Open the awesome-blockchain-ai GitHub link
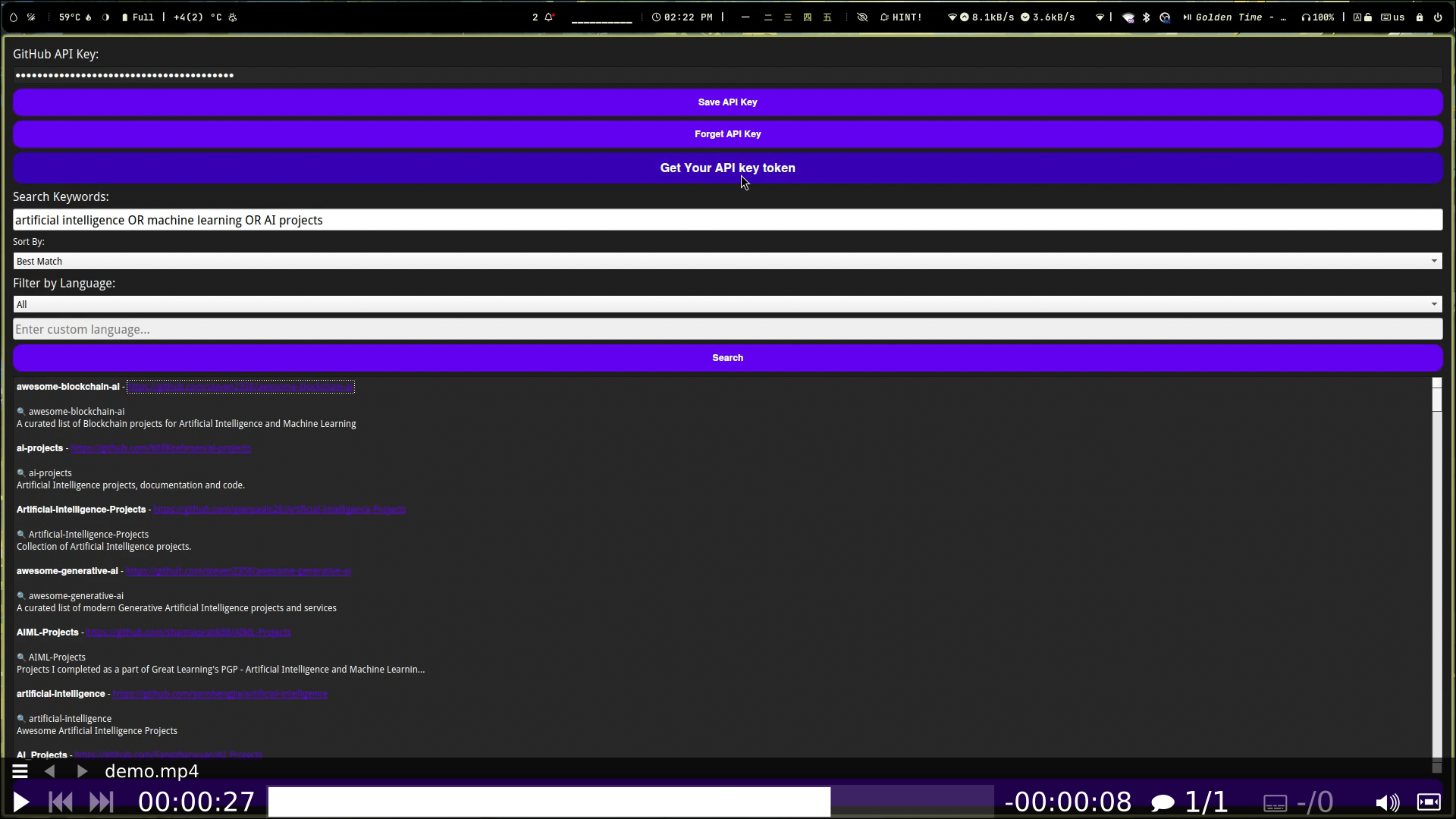Viewport: 1456px width, 819px height. click(240, 387)
